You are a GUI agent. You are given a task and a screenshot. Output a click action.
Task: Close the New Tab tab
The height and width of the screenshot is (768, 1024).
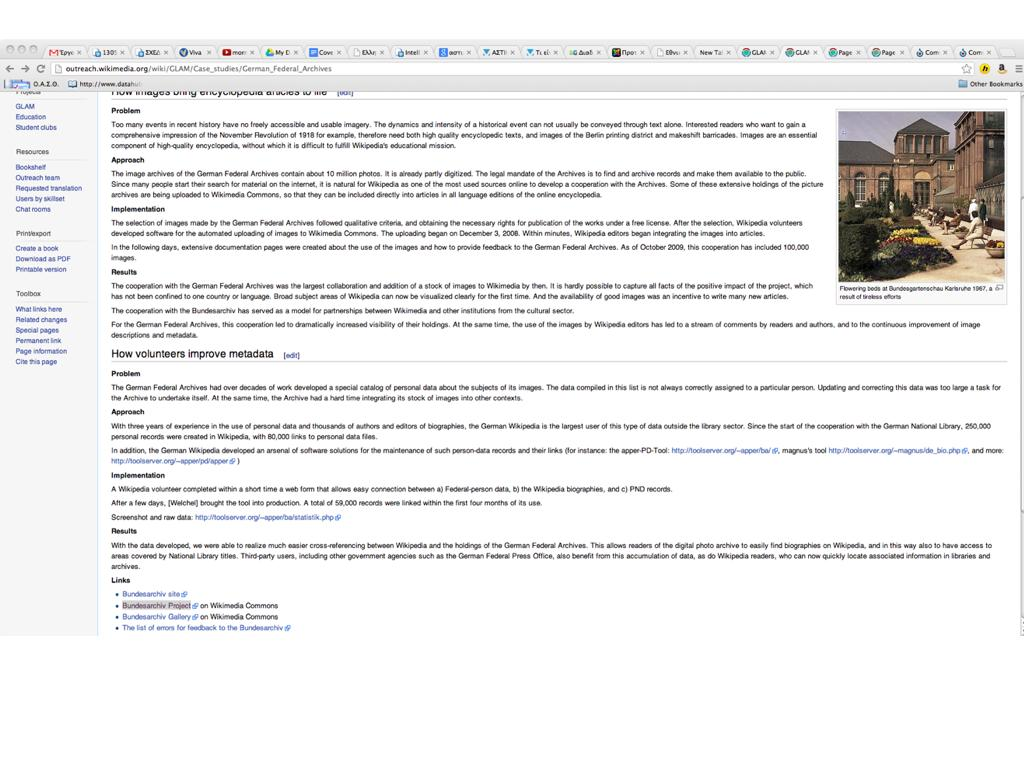pyautogui.click(x=728, y=52)
